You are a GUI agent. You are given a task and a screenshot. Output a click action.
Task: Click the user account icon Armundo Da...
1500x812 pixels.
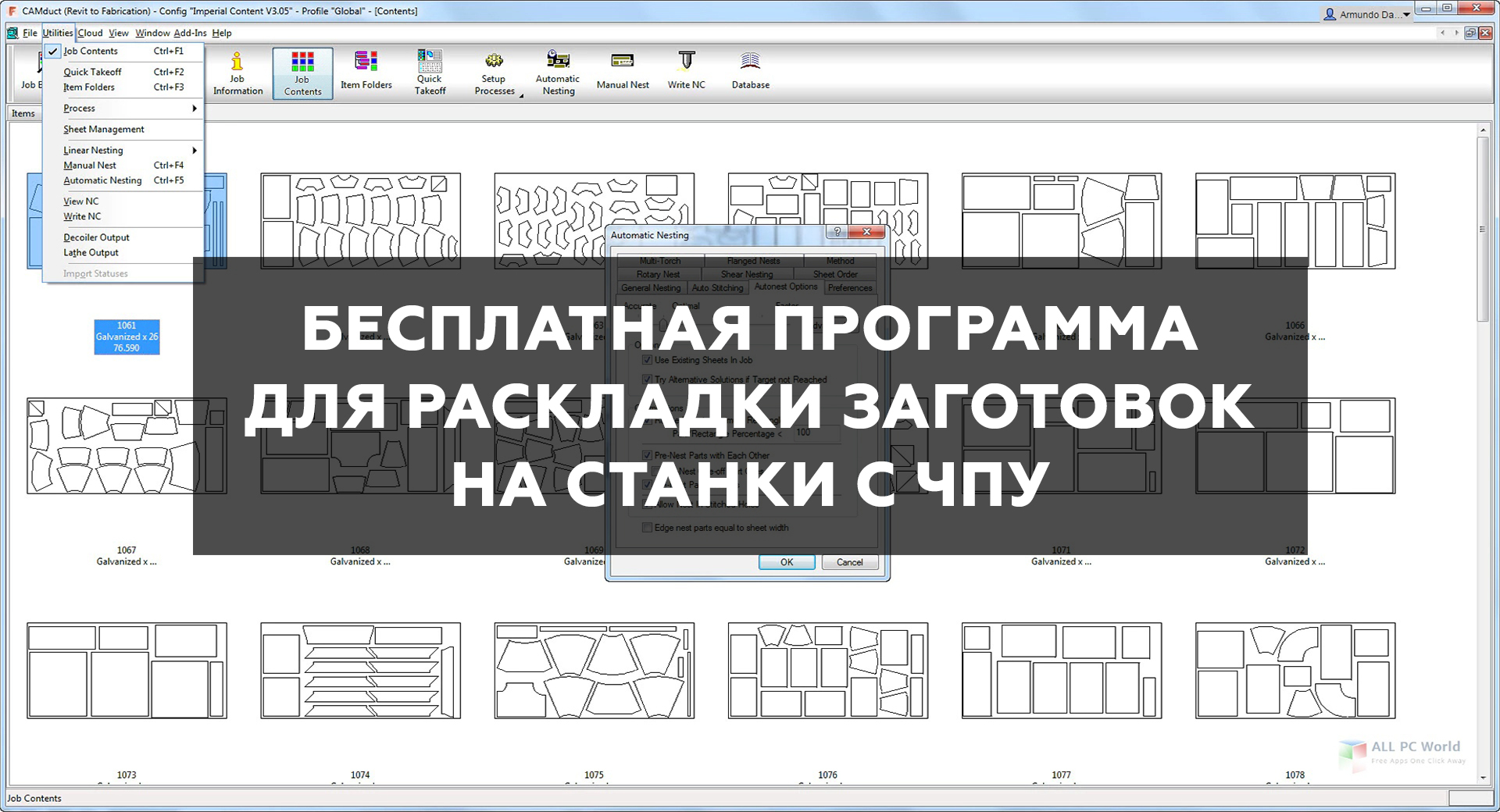(1330, 14)
